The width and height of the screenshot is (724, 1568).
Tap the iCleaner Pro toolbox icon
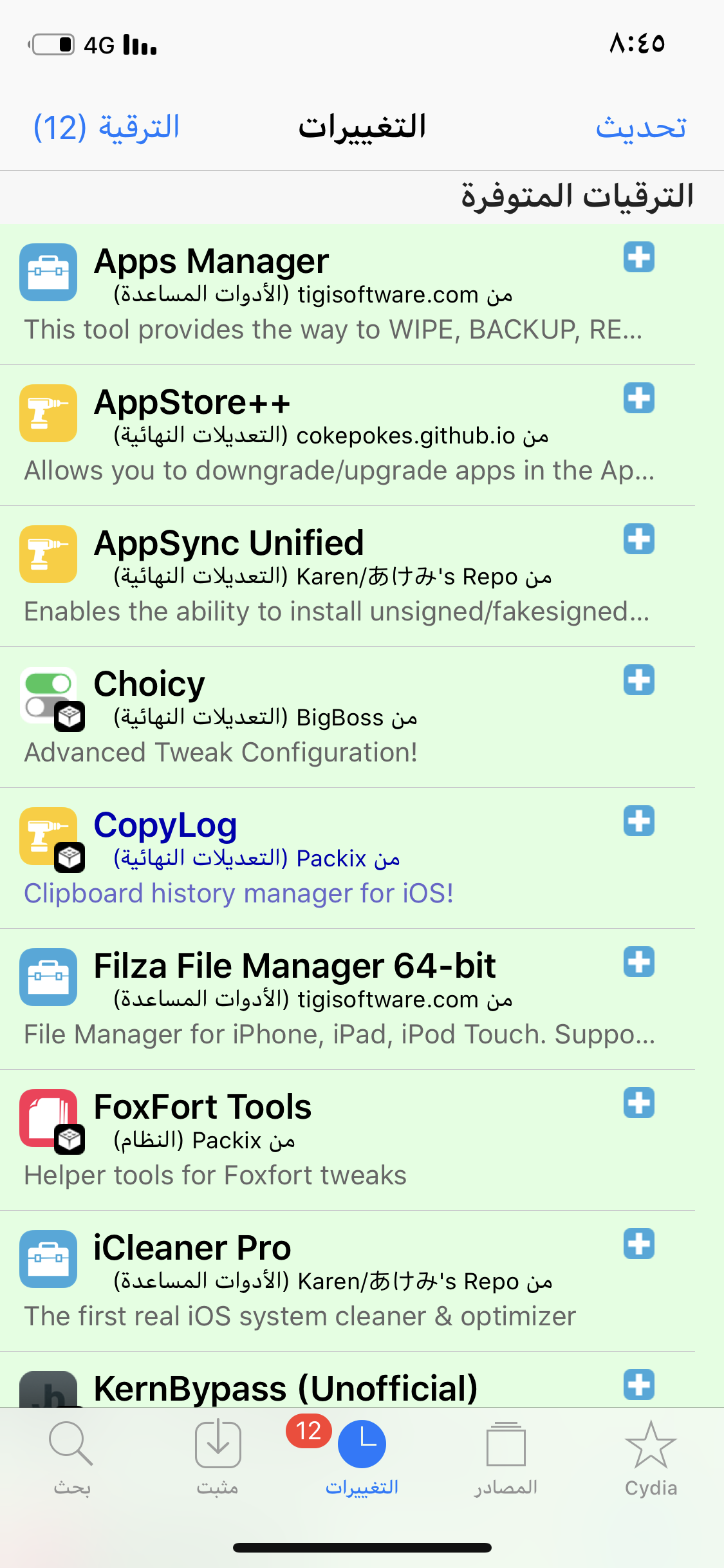click(x=48, y=1259)
